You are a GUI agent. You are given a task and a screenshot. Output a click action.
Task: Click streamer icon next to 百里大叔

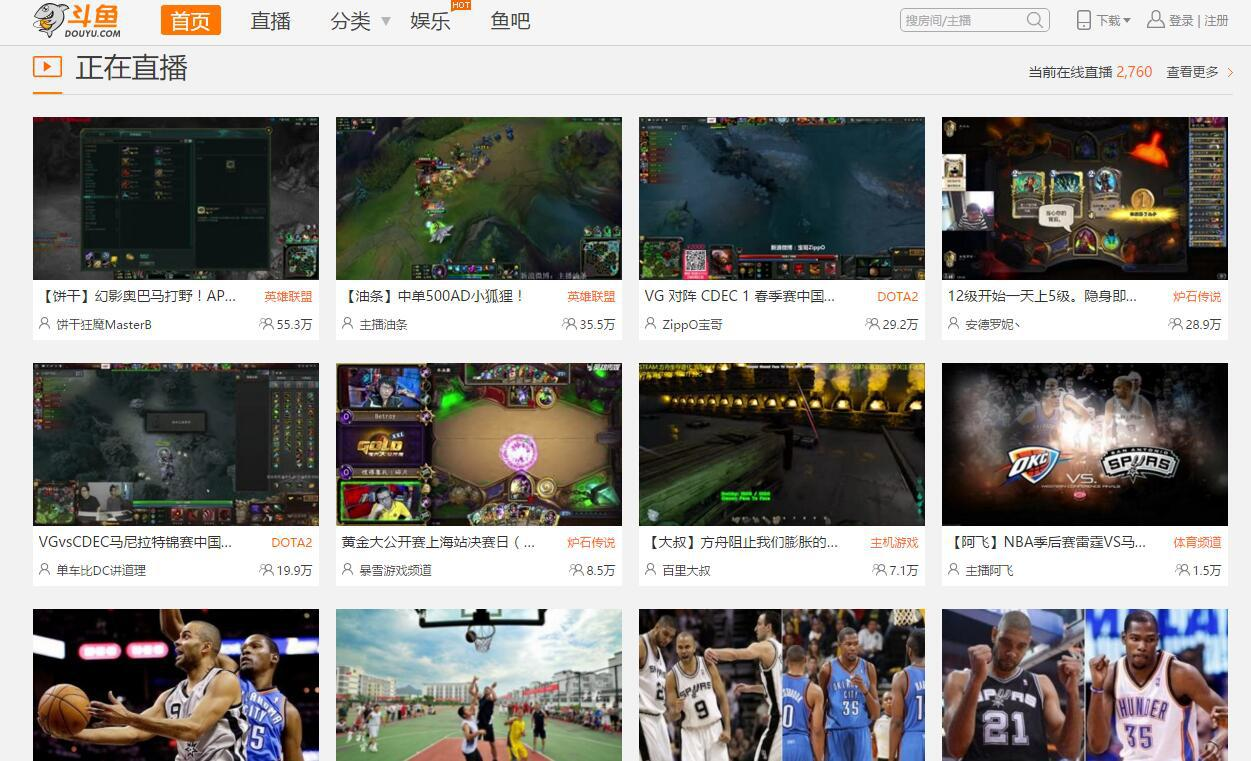coord(650,570)
